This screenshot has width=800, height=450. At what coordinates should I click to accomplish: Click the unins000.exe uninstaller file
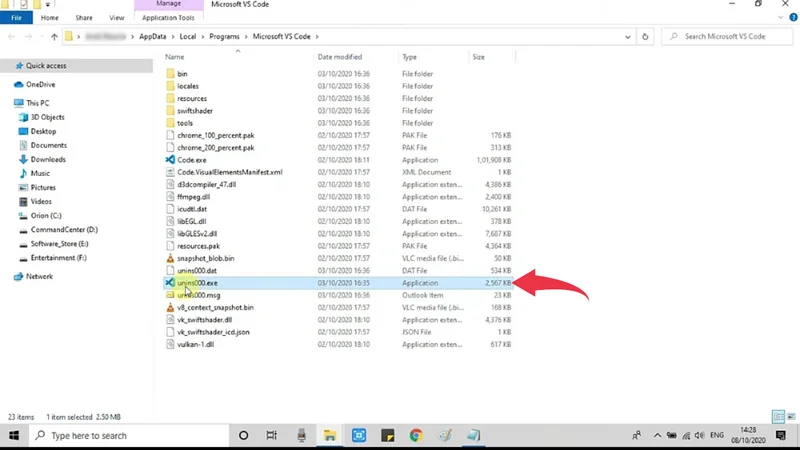pos(197,283)
